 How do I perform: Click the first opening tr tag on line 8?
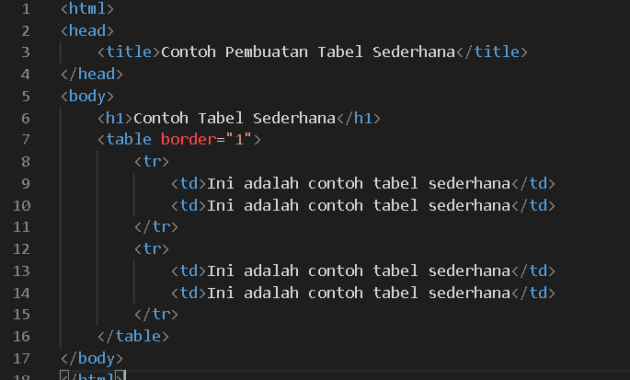point(151,161)
